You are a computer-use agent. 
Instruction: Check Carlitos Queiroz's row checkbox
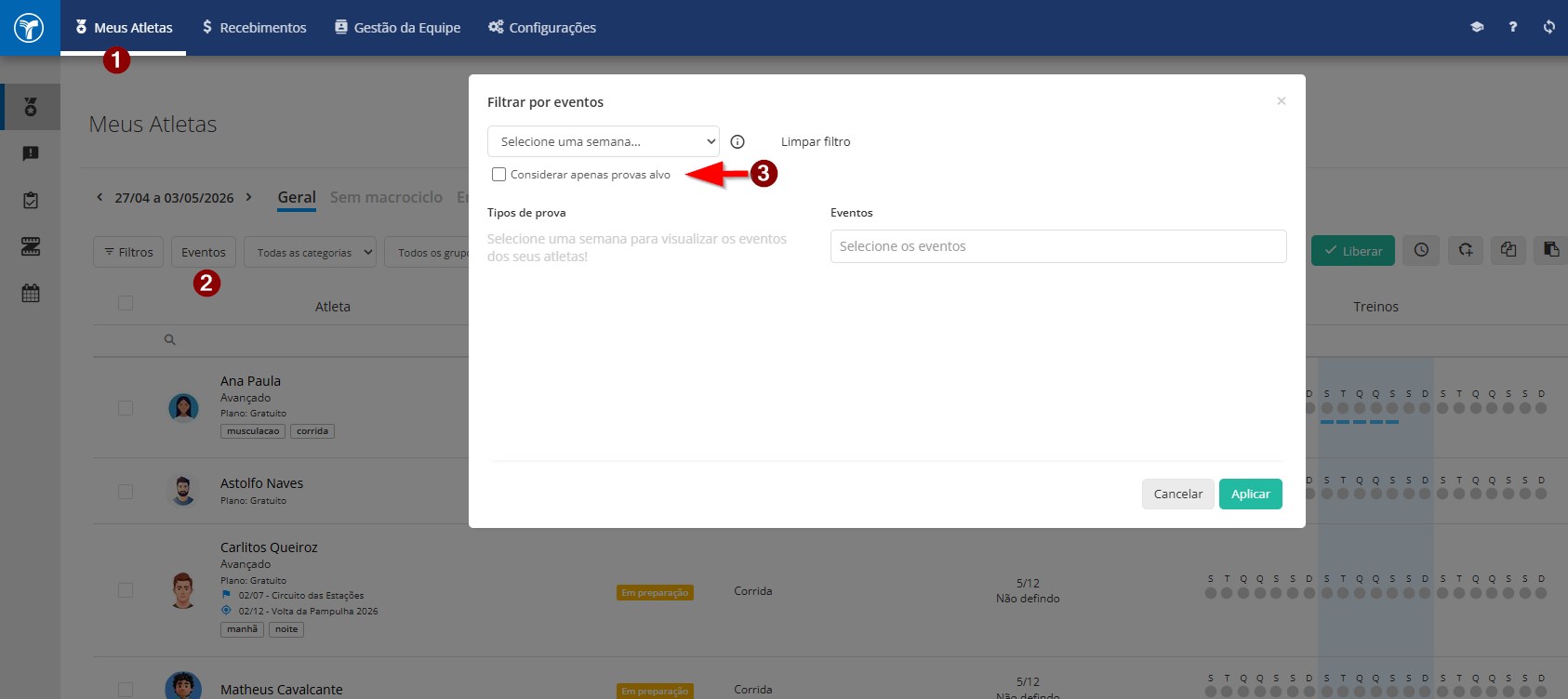126,590
